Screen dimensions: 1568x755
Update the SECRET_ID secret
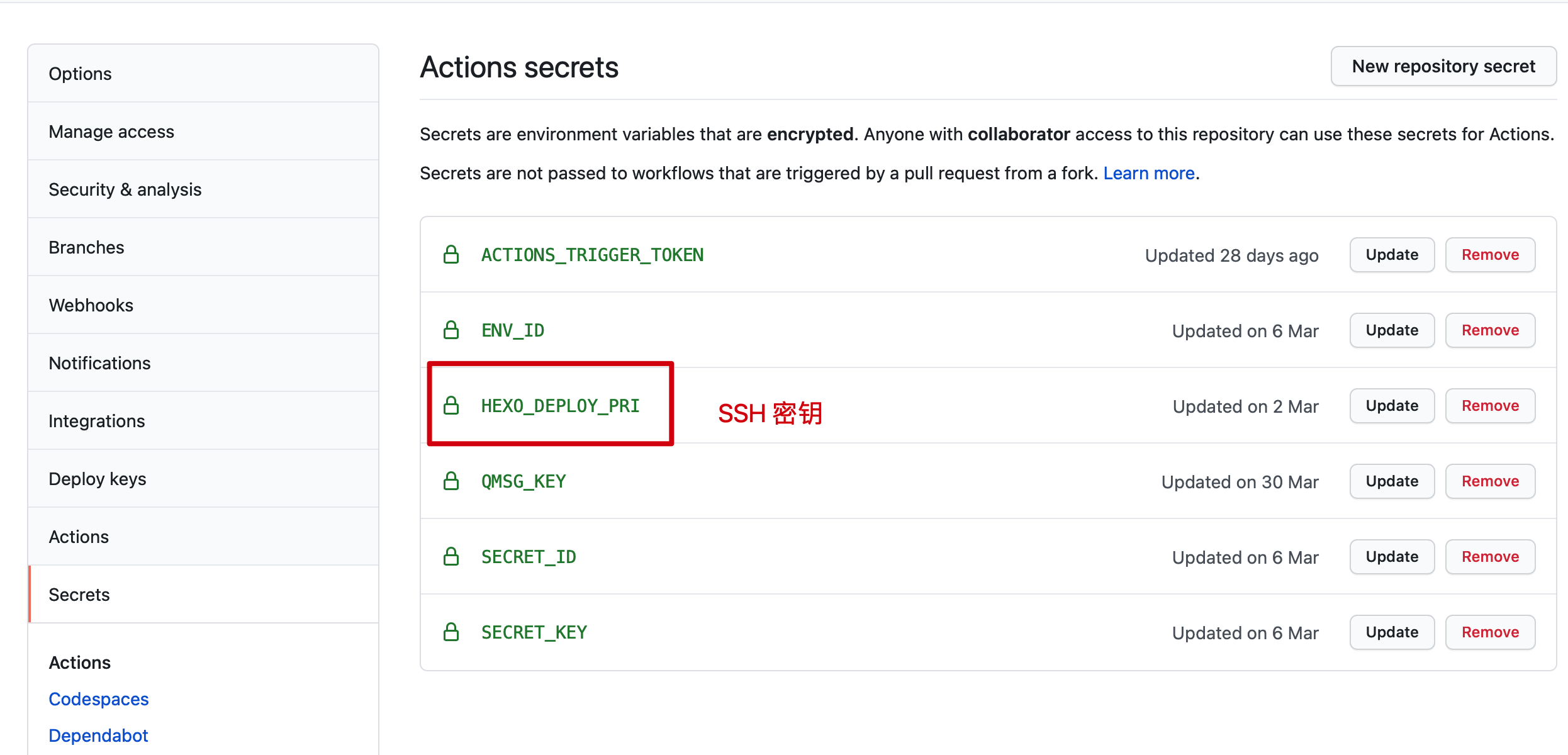(x=1392, y=557)
